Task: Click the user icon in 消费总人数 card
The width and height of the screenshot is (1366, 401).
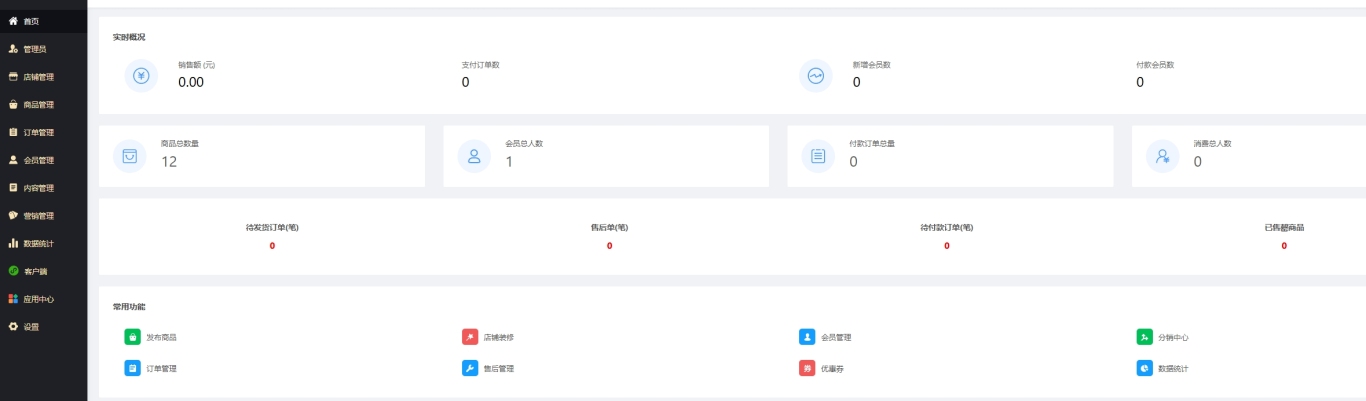Action: 1162,156
